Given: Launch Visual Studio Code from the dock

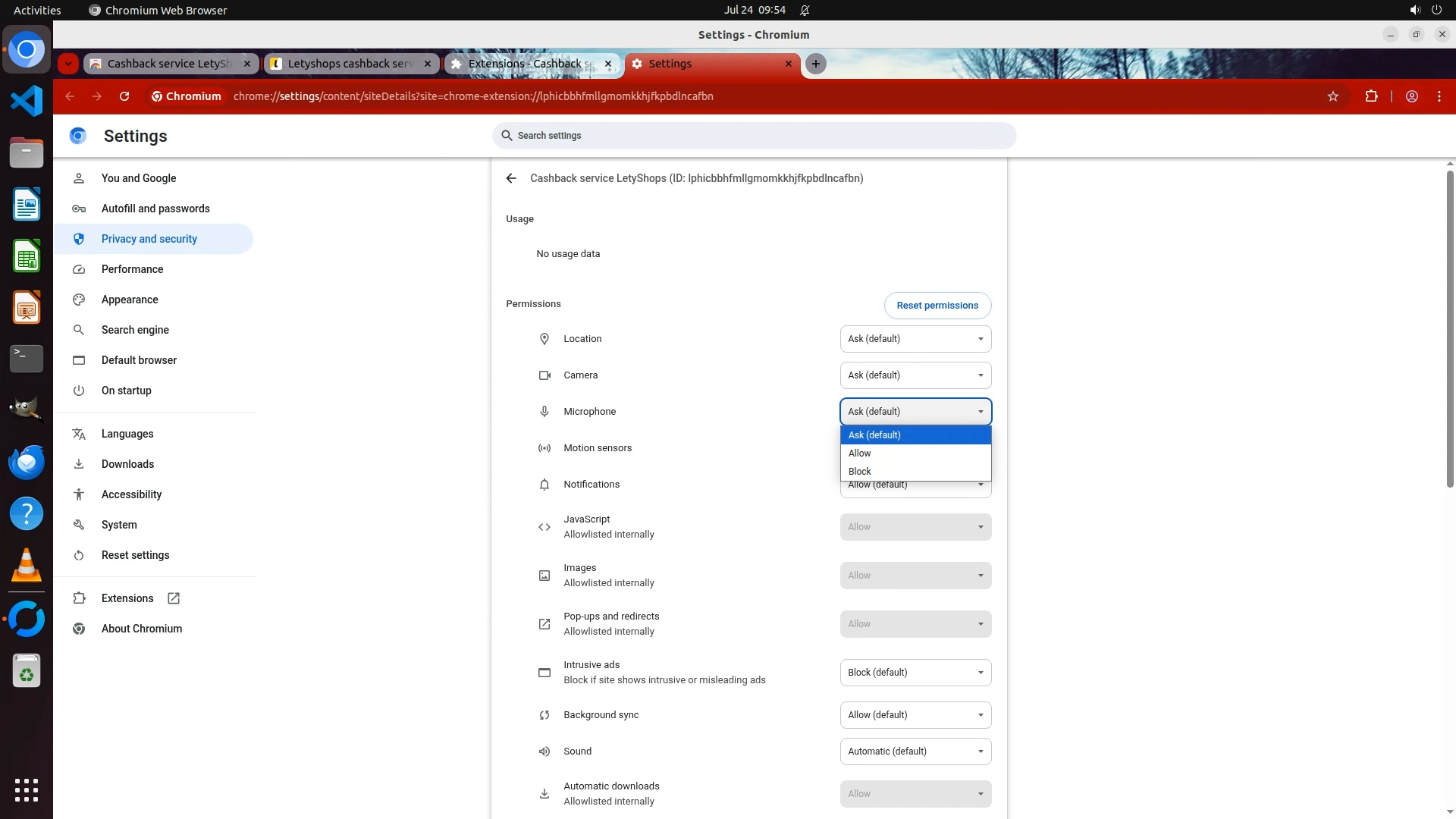Looking at the screenshot, I should coord(27,101).
